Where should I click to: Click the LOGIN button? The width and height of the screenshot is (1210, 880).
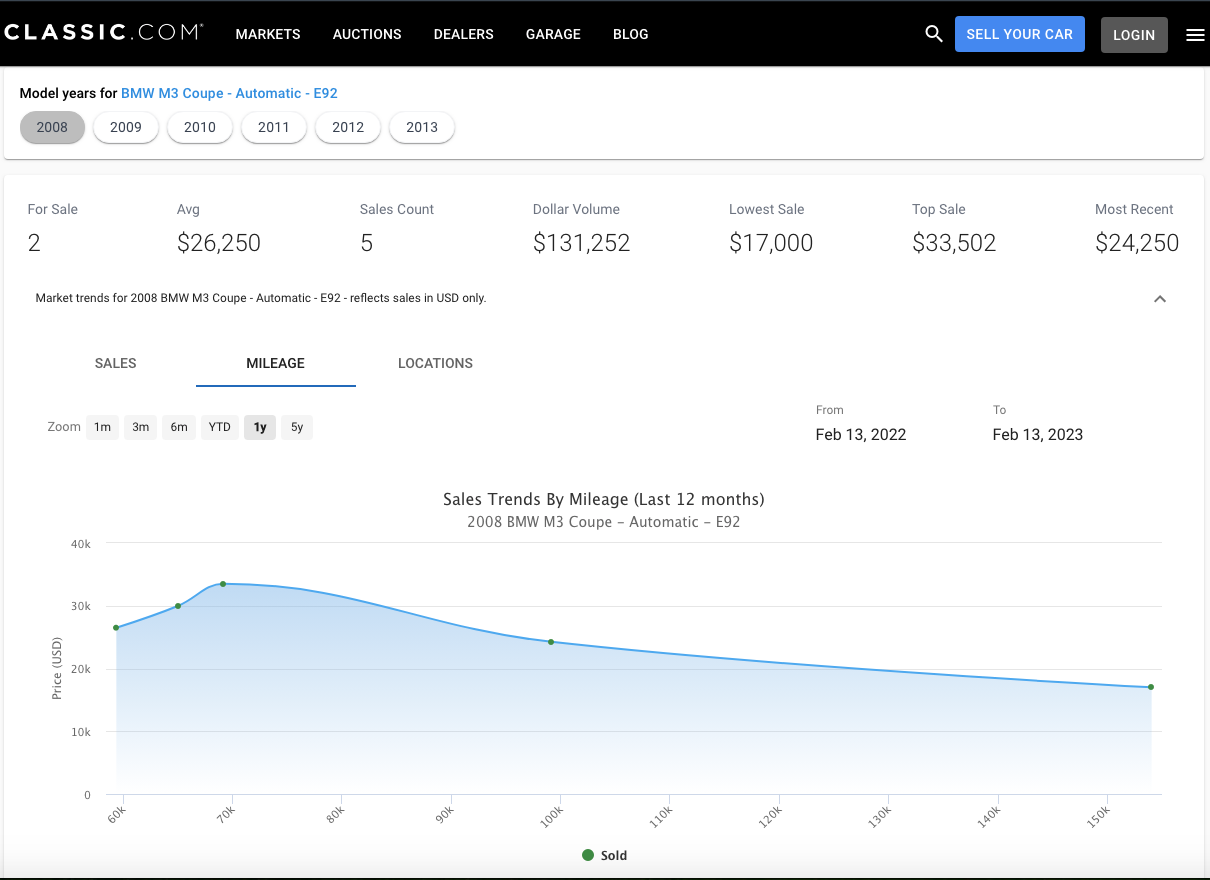(1134, 35)
